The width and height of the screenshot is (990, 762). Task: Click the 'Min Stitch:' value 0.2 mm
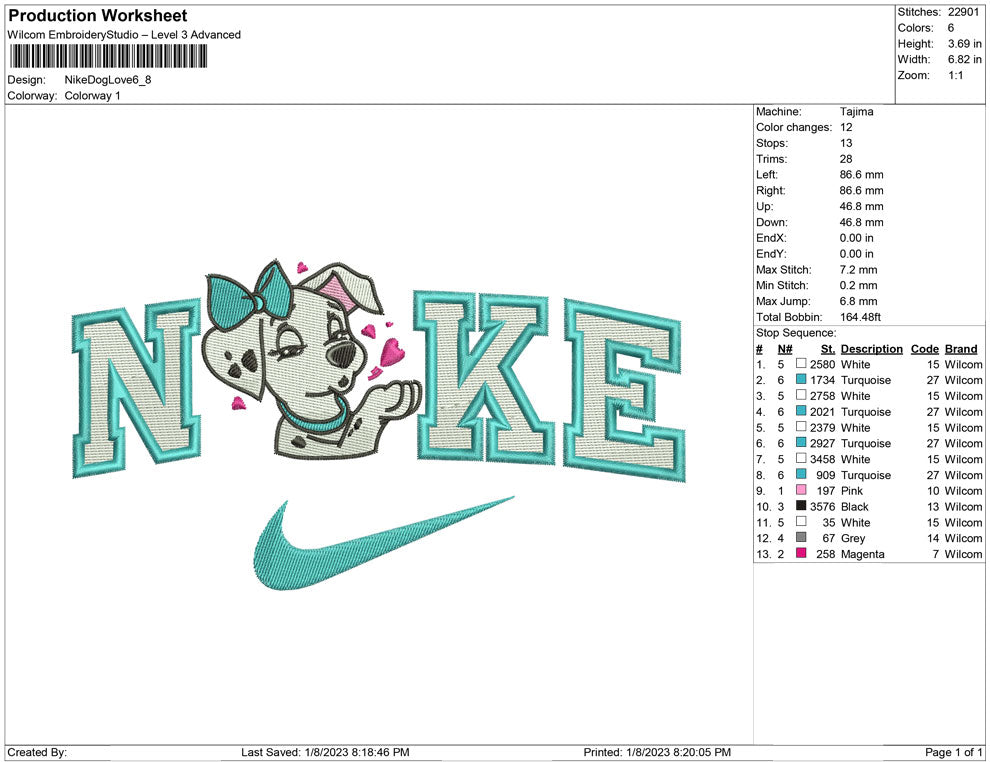pos(858,285)
